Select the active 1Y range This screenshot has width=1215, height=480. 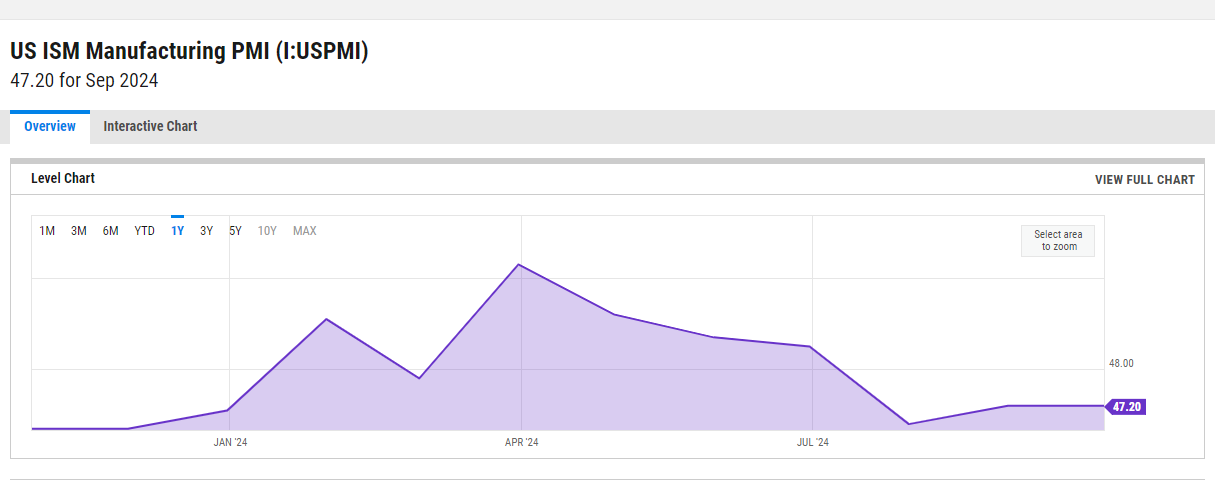177,231
